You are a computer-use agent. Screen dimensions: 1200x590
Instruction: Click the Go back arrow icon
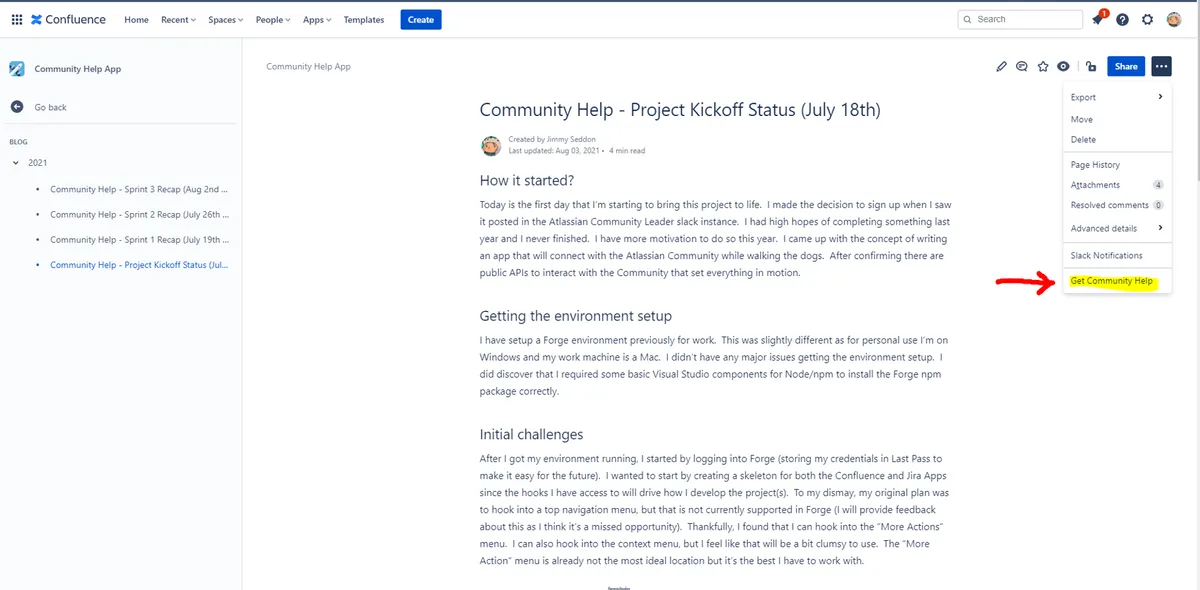(x=17, y=107)
